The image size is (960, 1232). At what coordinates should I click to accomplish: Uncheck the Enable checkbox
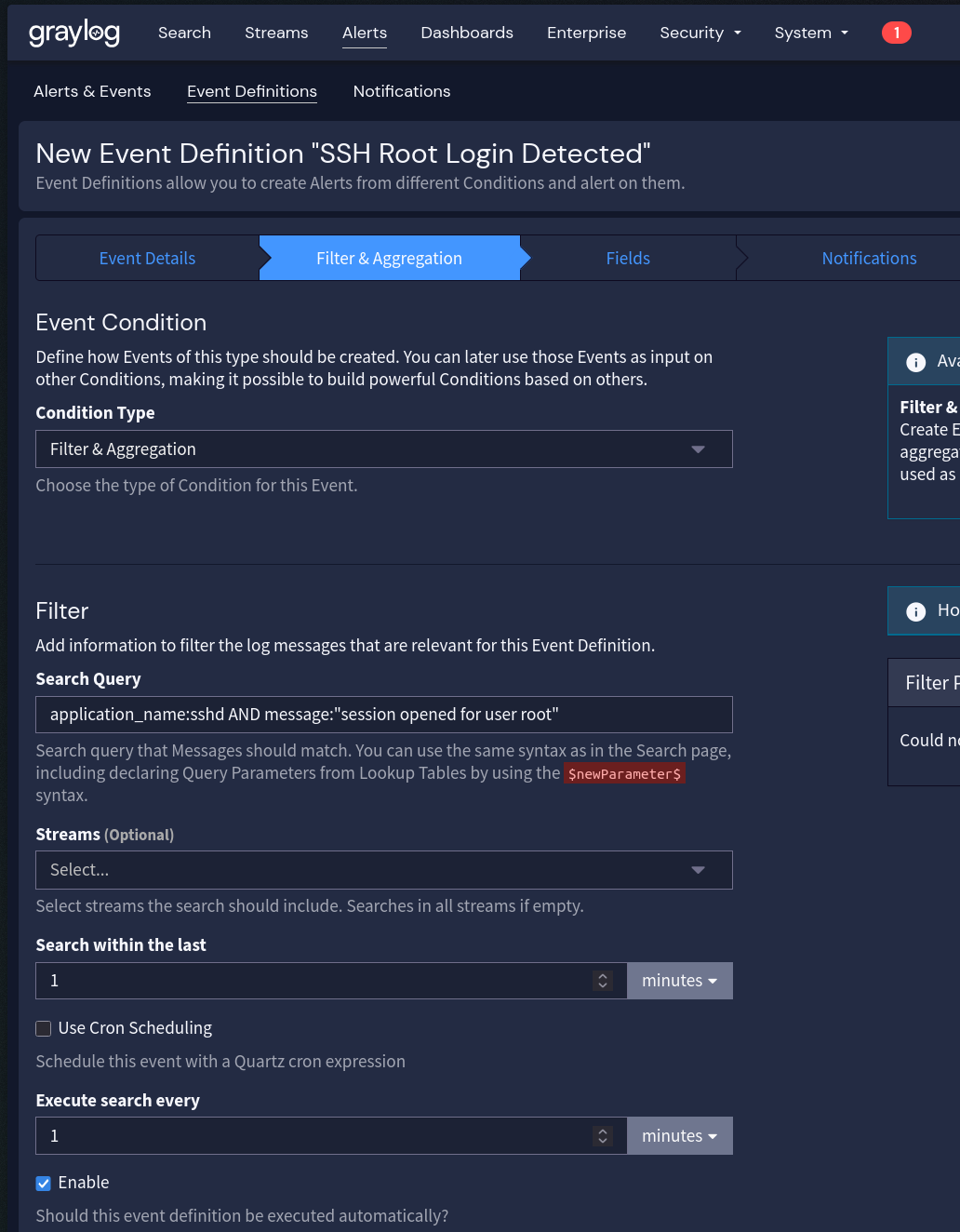[44, 1183]
